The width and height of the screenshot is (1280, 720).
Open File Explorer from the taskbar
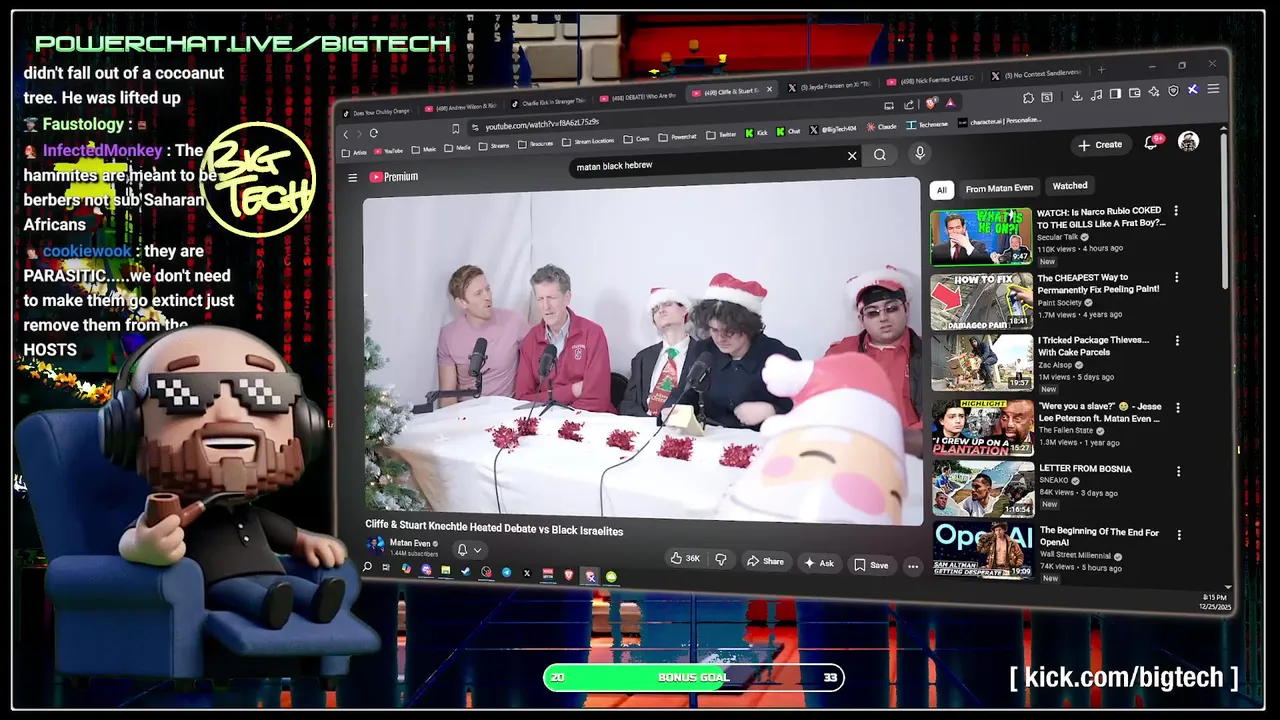[x=445, y=570]
